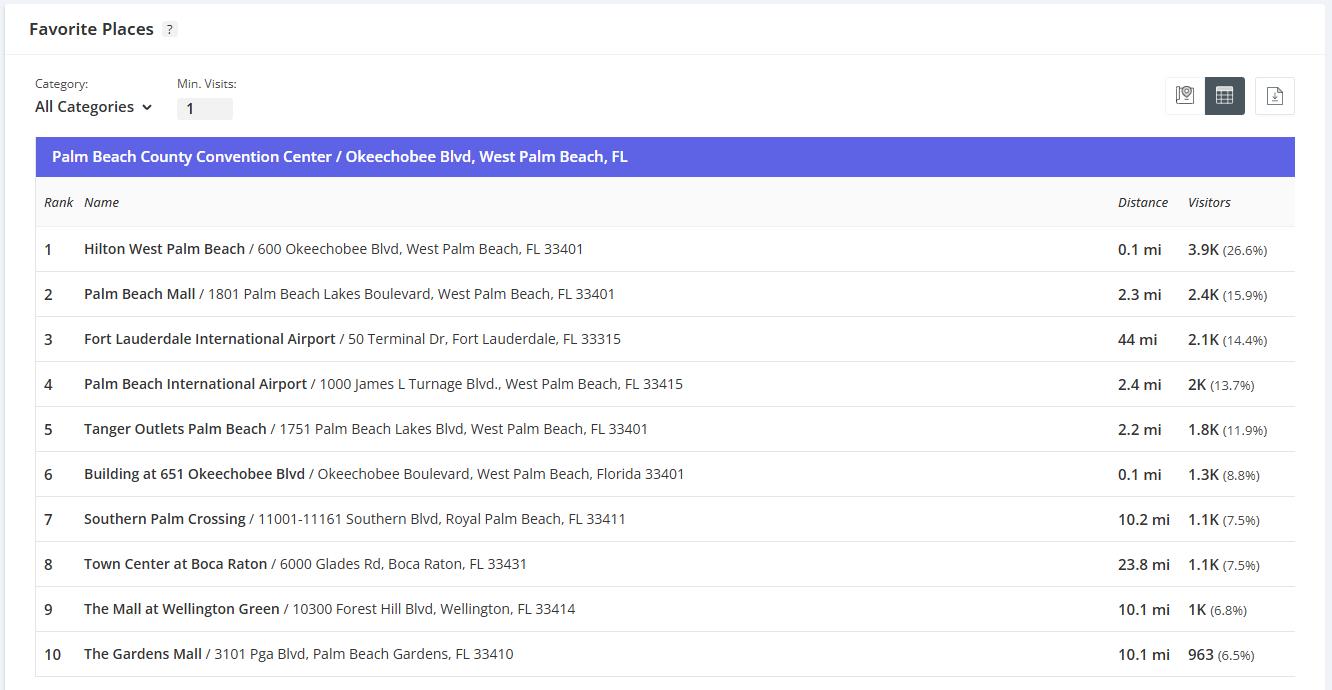Sort by Visitors column header

[x=1209, y=202]
